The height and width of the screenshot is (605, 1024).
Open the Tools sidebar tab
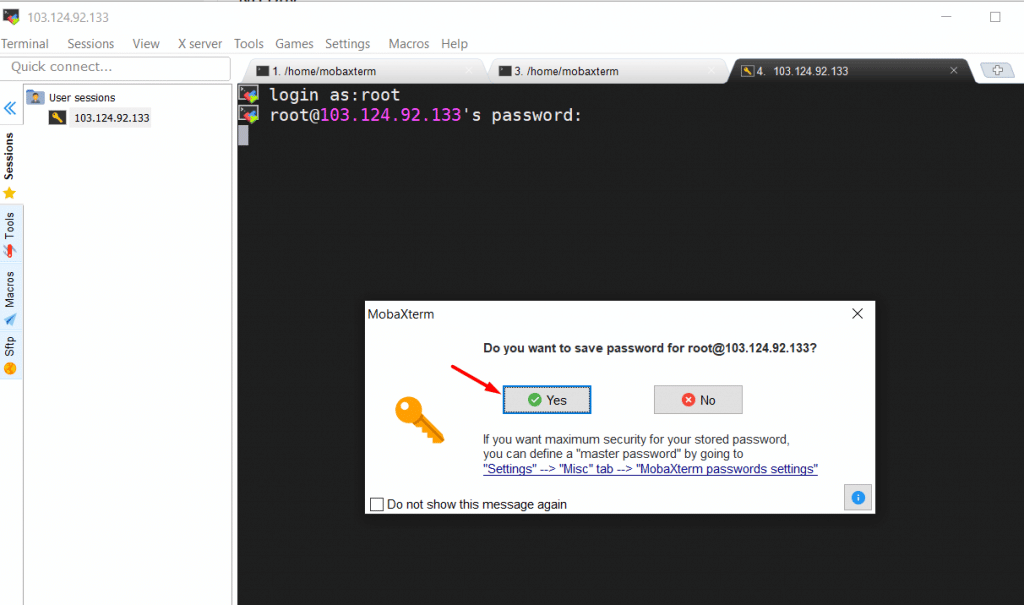point(9,235)
